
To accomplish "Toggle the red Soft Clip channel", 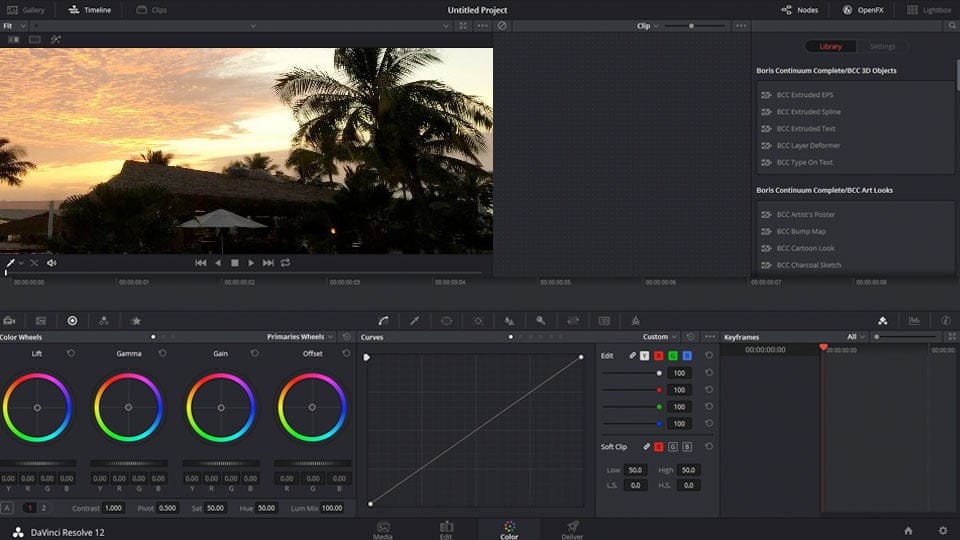I will [x=660, y=446].
